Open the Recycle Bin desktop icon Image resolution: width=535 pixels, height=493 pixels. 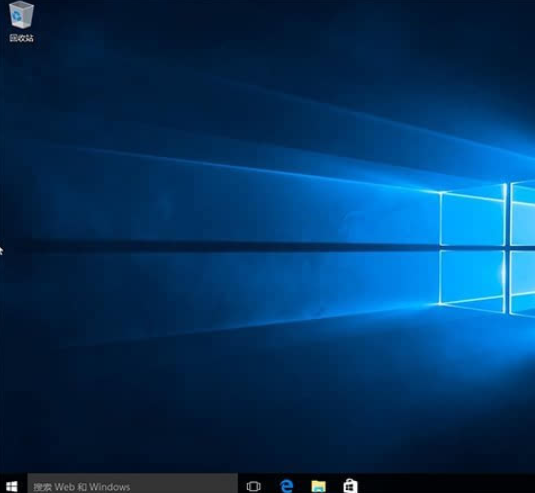point(21,21)
